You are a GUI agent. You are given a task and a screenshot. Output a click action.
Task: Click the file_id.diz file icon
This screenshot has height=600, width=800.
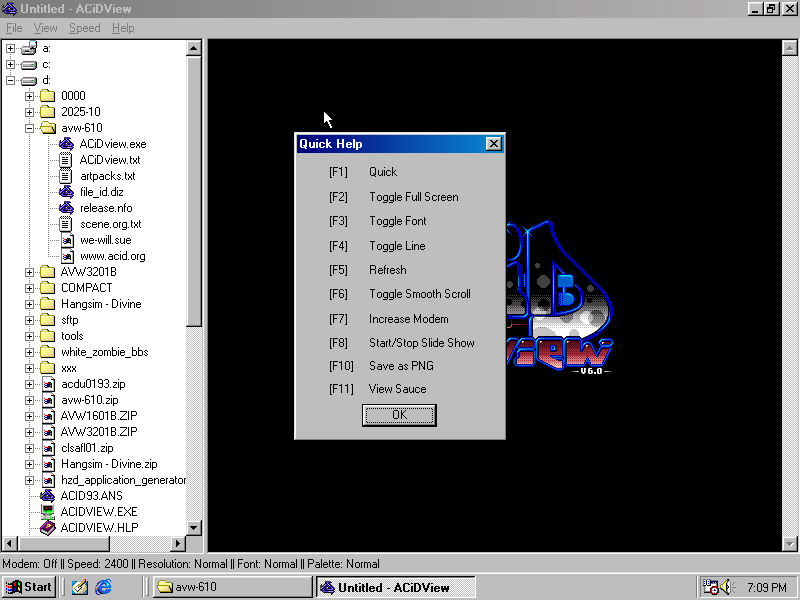(x=66, y=192)
